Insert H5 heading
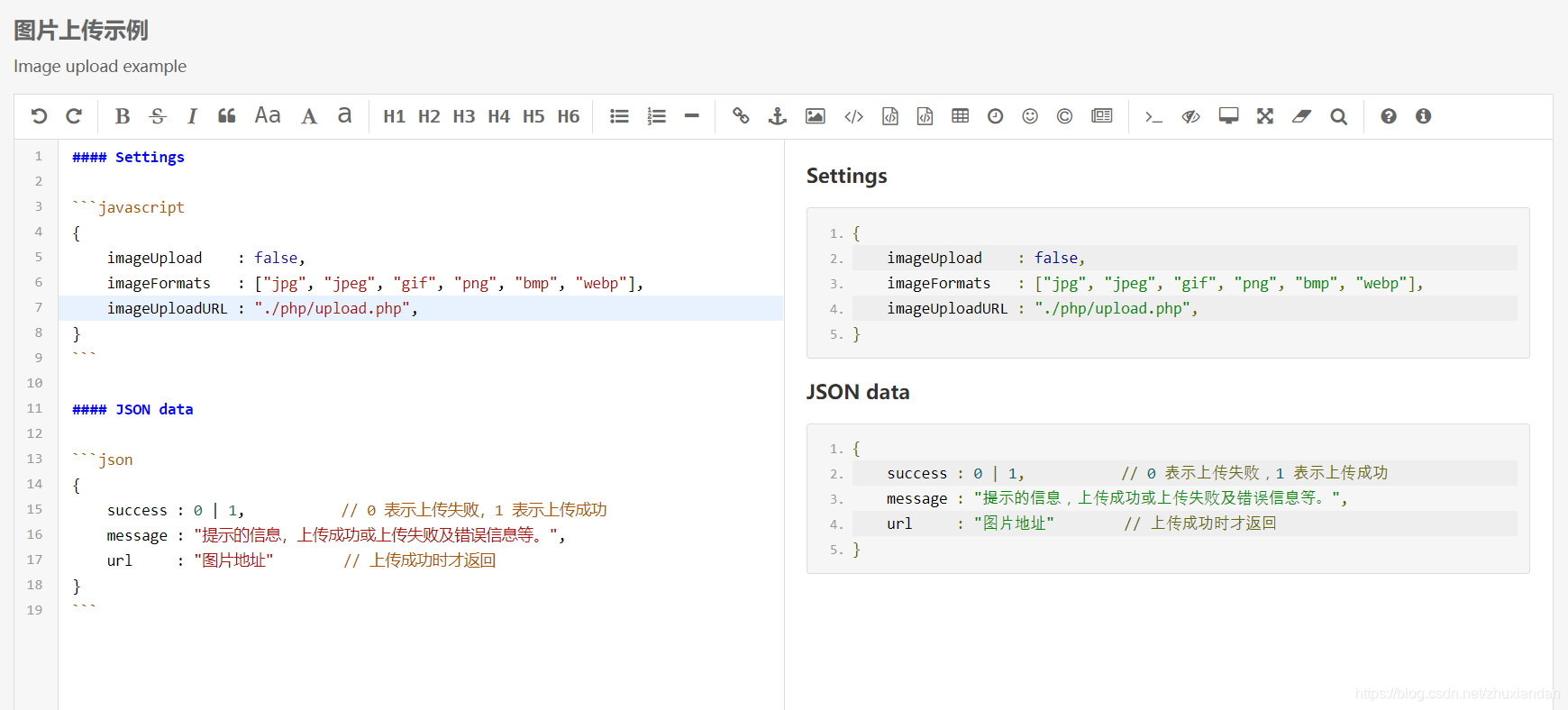Screen dimensions: 1568x710 (533, 116)
